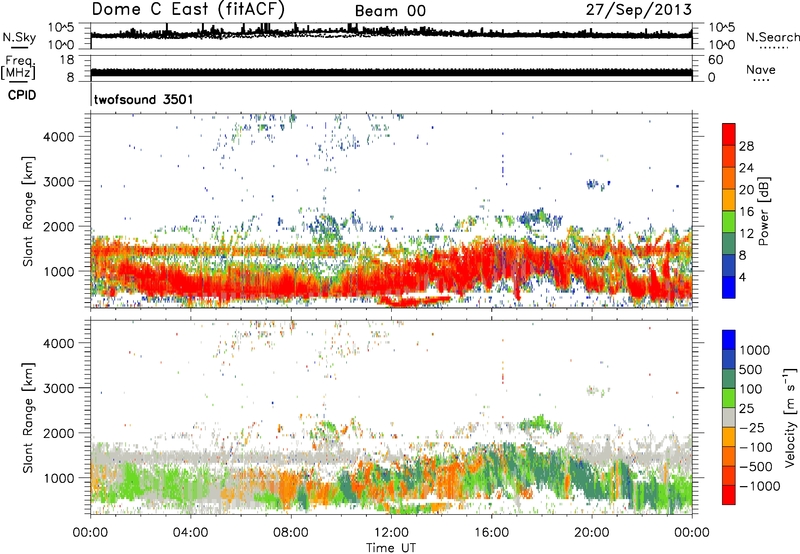Image resolution: width=800 pixels, height=554 pixels.
Task: Click the '28' power colorbar tick label
Action: [x=746, y=146]
